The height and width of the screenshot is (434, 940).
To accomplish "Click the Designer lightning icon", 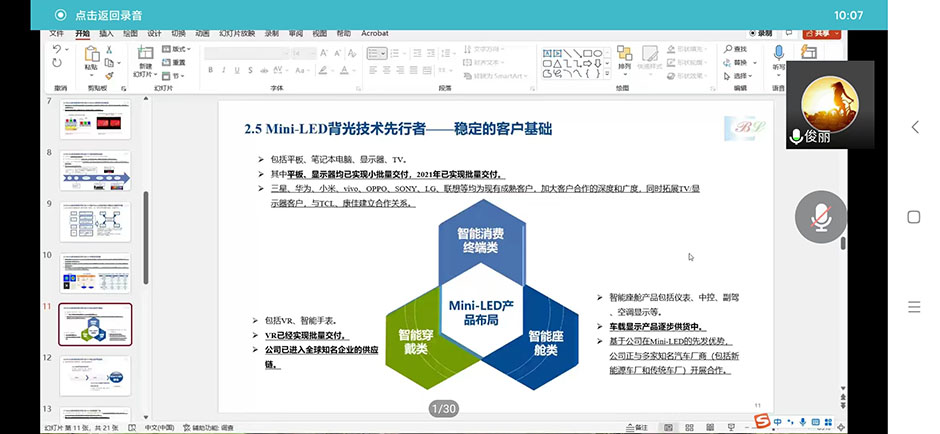I will 809,53.
